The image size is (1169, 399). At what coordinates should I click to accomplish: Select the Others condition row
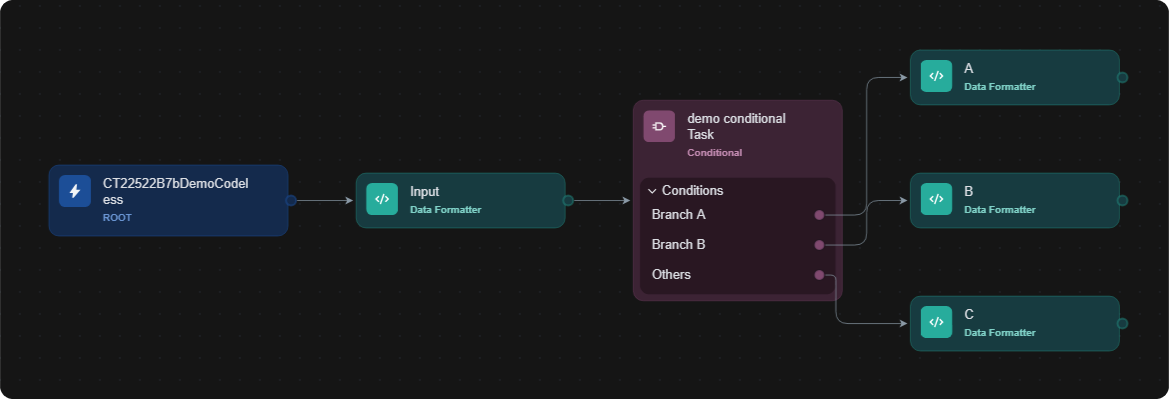(737, 274)
